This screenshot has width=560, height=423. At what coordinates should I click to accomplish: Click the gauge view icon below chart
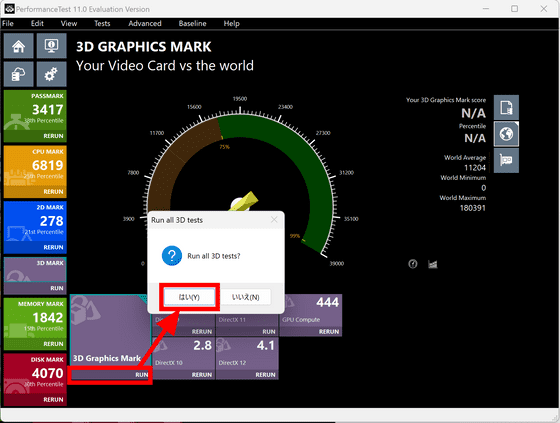[413, 264]
